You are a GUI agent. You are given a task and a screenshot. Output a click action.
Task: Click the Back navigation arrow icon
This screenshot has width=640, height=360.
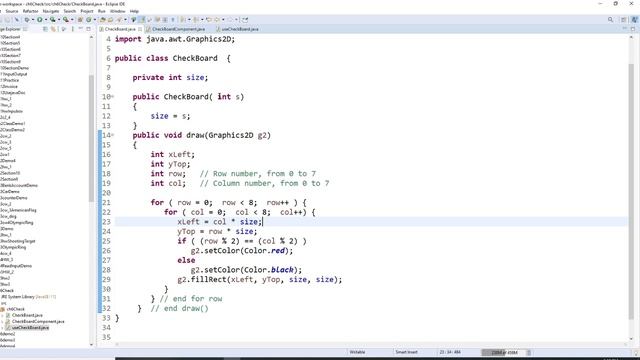(217, 20)
